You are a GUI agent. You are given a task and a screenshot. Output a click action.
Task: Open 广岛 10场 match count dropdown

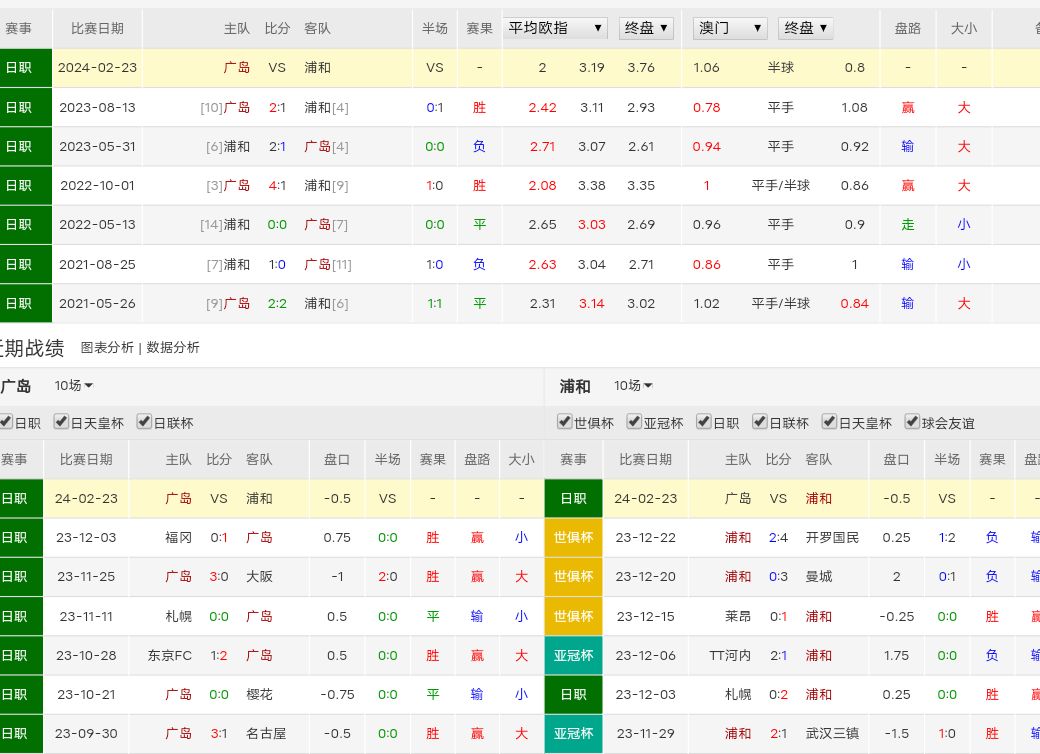74,386
